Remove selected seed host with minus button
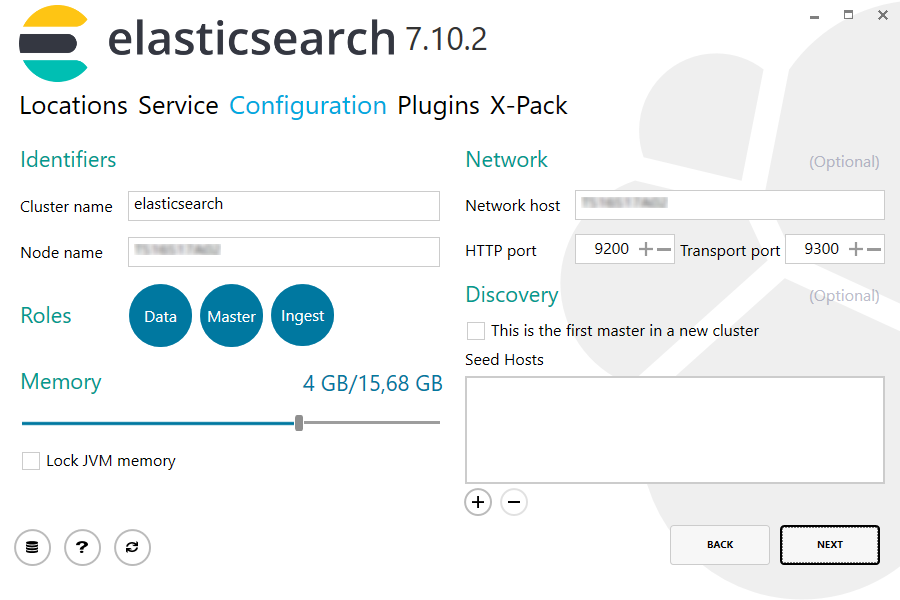900x600 pixels. click(x=514, y=502)
